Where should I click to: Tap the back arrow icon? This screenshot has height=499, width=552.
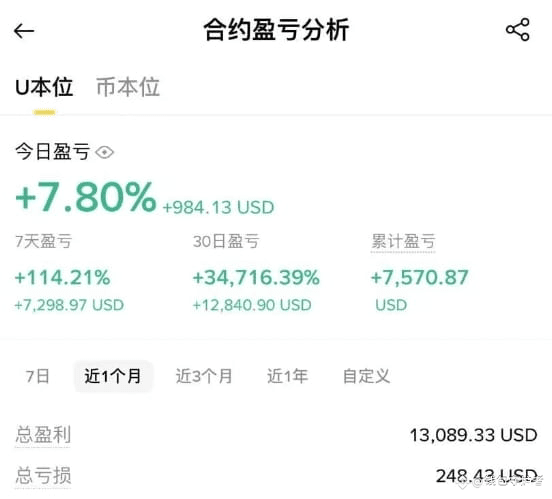point(24,31)
